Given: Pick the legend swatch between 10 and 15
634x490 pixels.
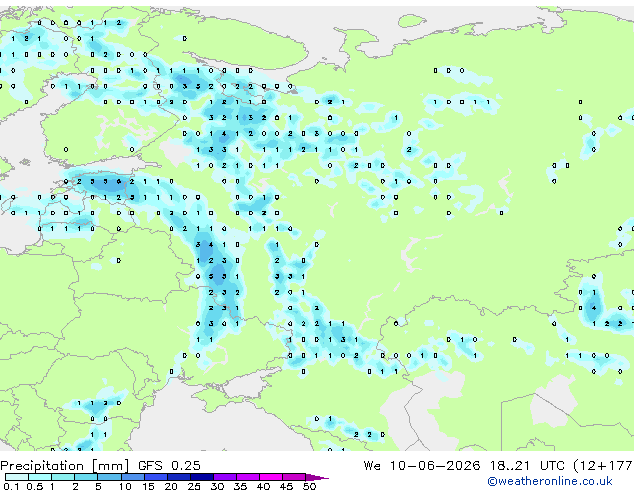Looking at the screenshot, I should tap(132, 477).
